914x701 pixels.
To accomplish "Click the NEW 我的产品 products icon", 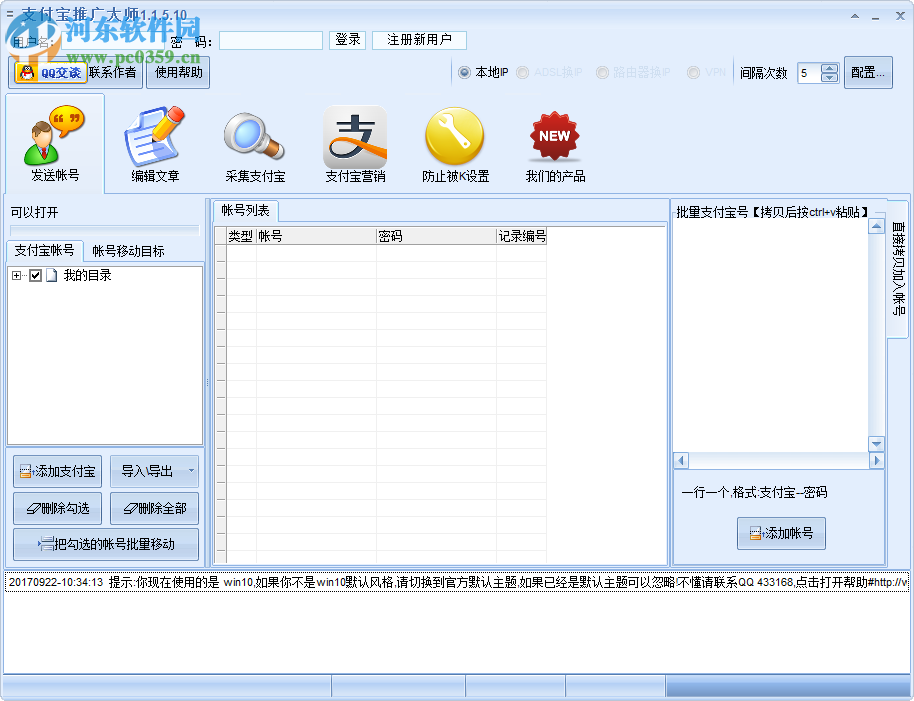I will coord(554,135).
